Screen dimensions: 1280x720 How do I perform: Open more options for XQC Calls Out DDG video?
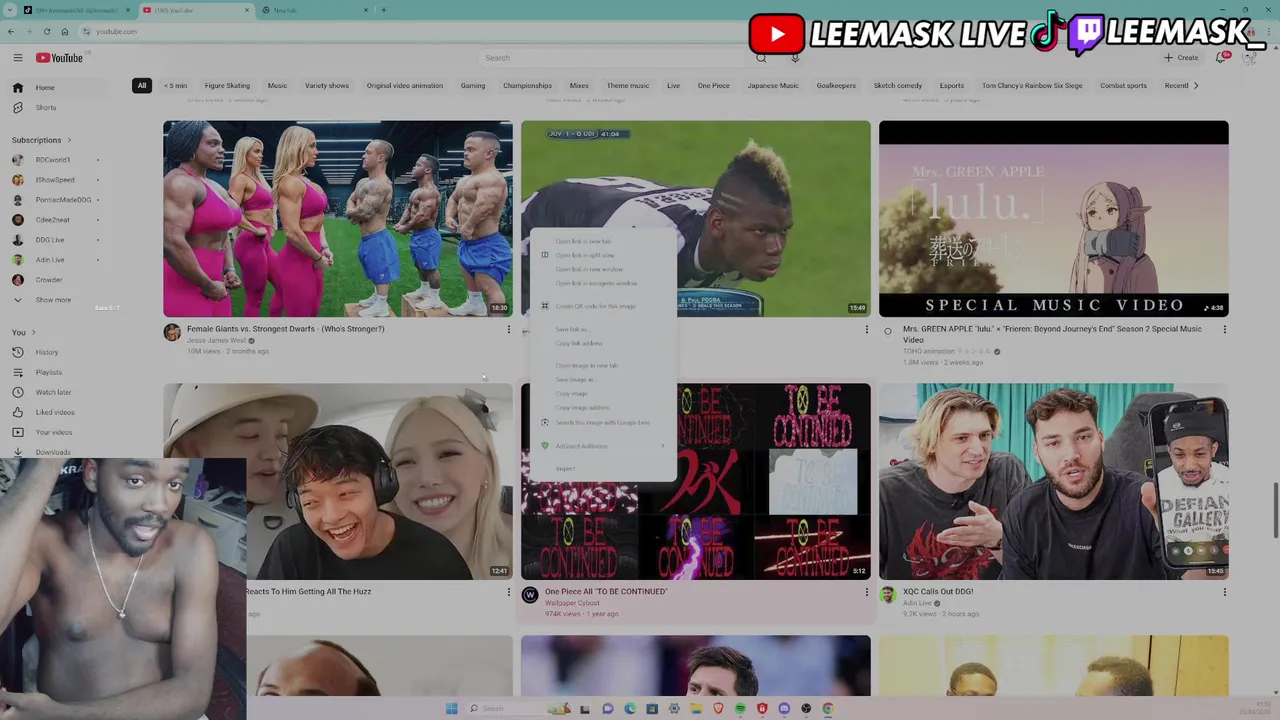coord(1224,592)
